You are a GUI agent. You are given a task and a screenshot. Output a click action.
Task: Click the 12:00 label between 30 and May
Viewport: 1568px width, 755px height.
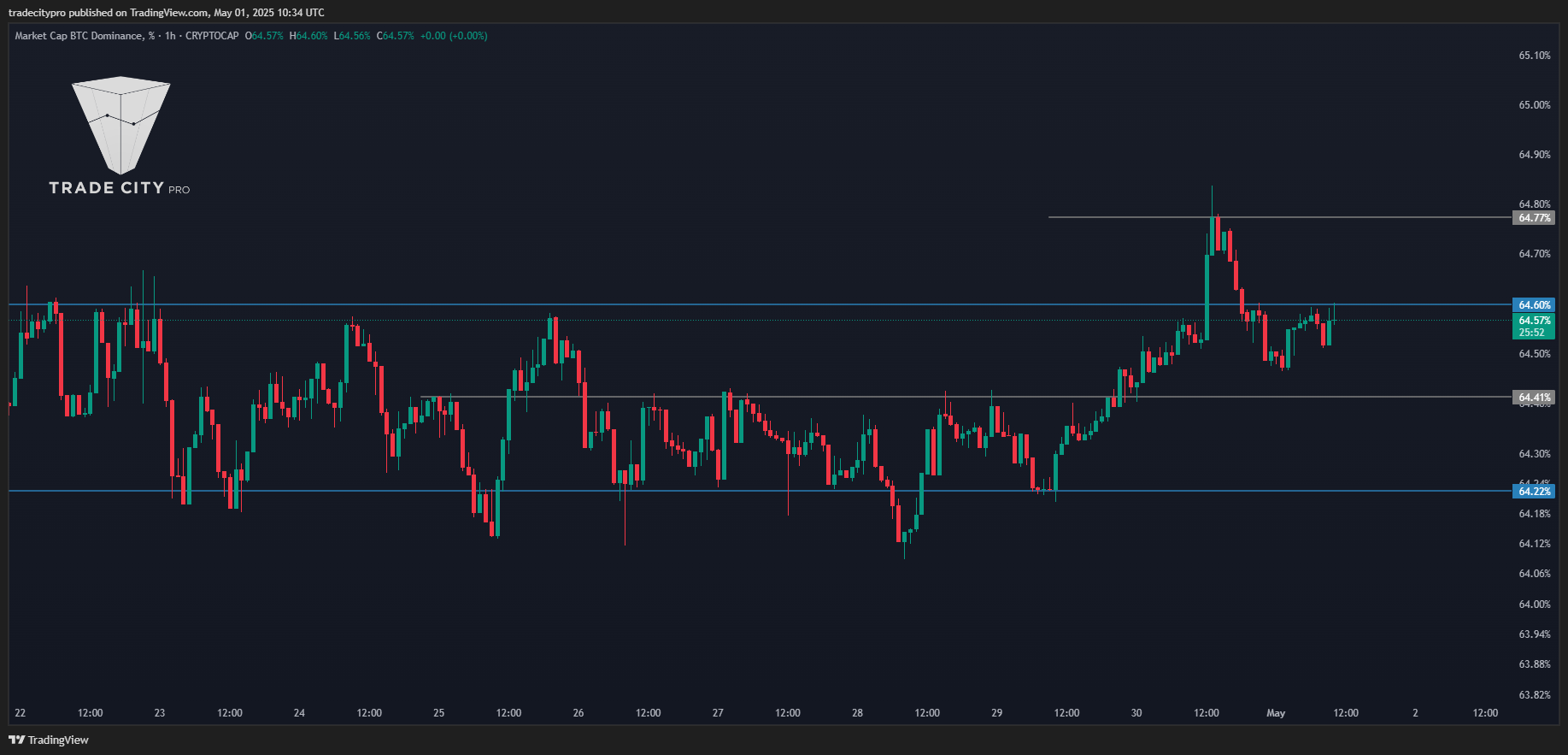tap(1207, 713)
